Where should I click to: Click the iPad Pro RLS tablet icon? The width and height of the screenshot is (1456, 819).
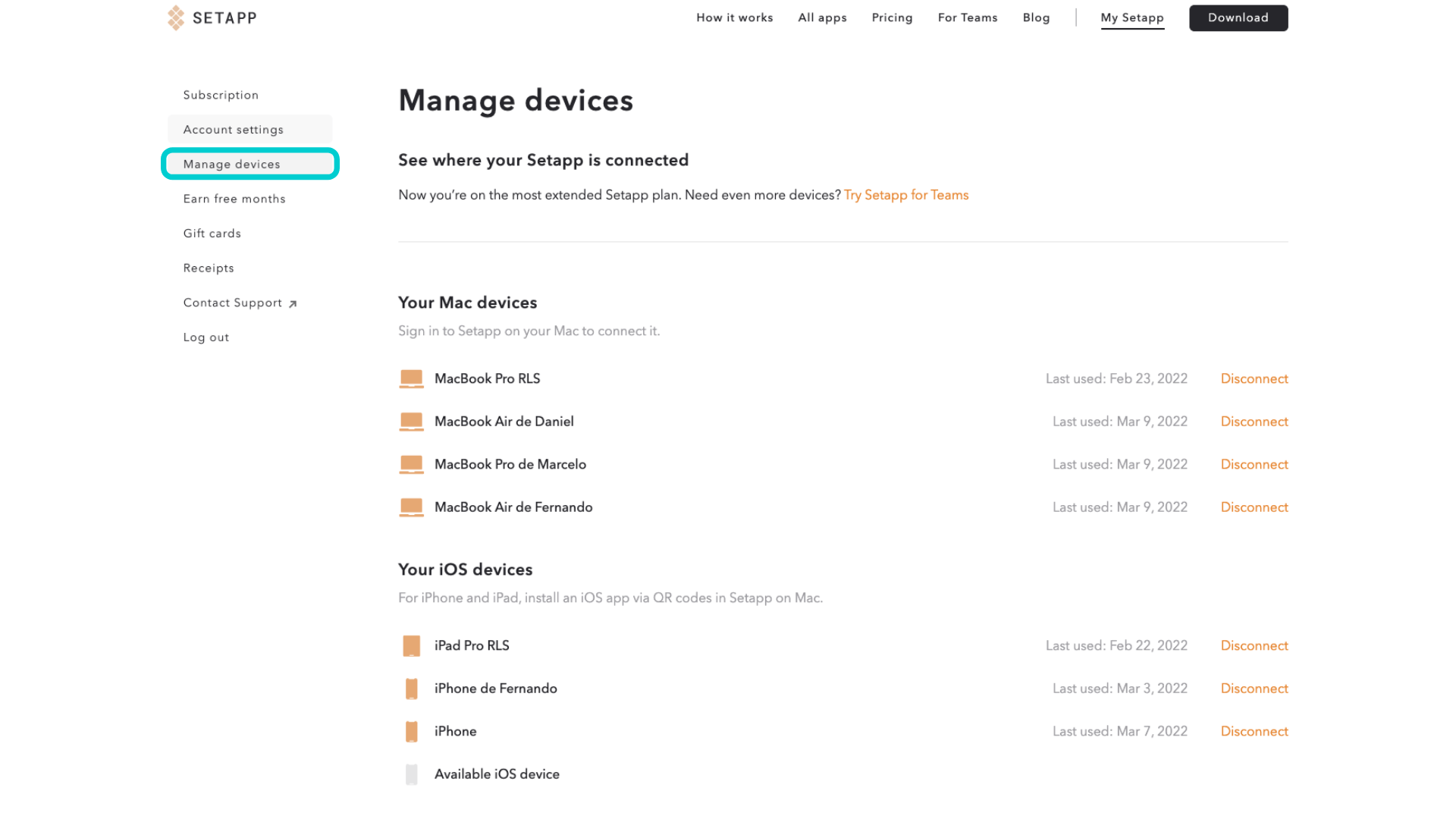click(x=411, y=646)
